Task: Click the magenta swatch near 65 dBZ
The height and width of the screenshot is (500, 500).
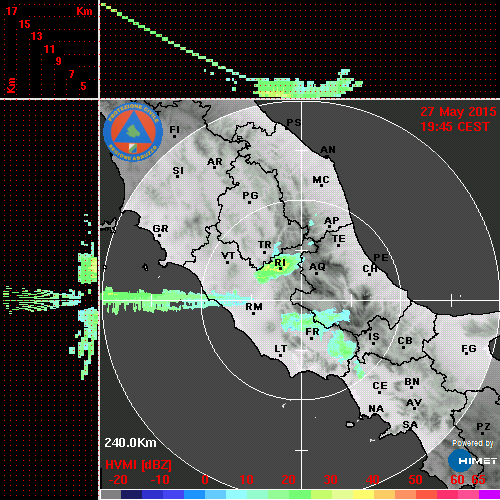Action: coord(489,494)
